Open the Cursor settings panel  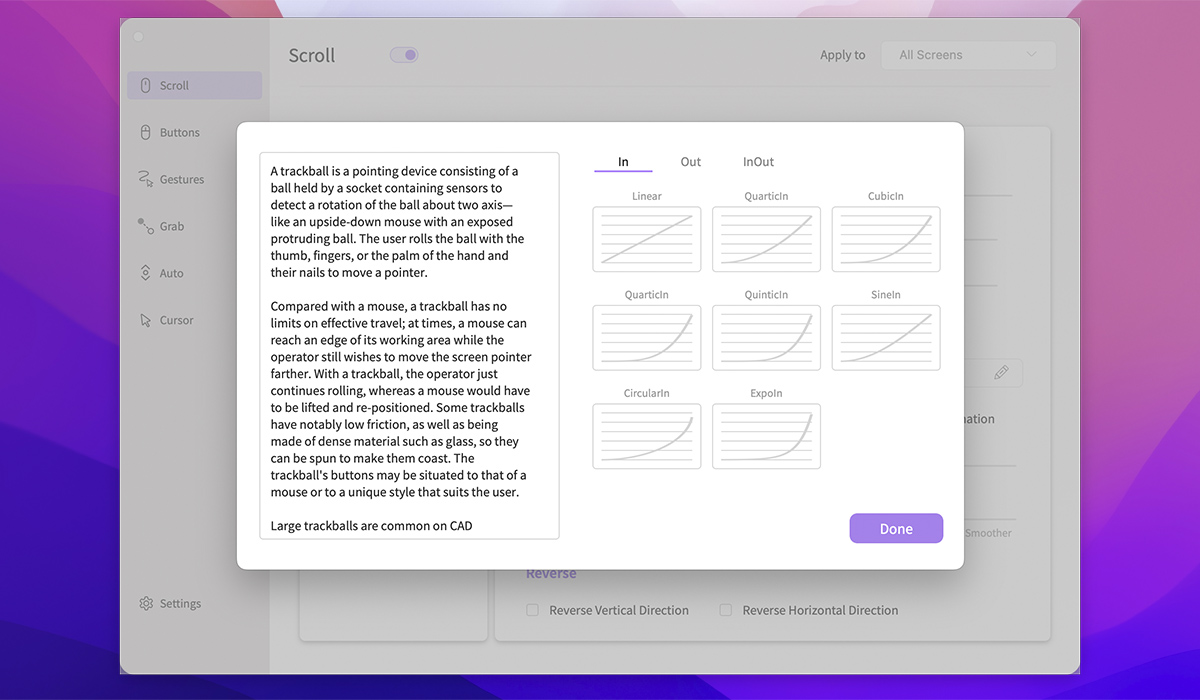pos(174,319)
